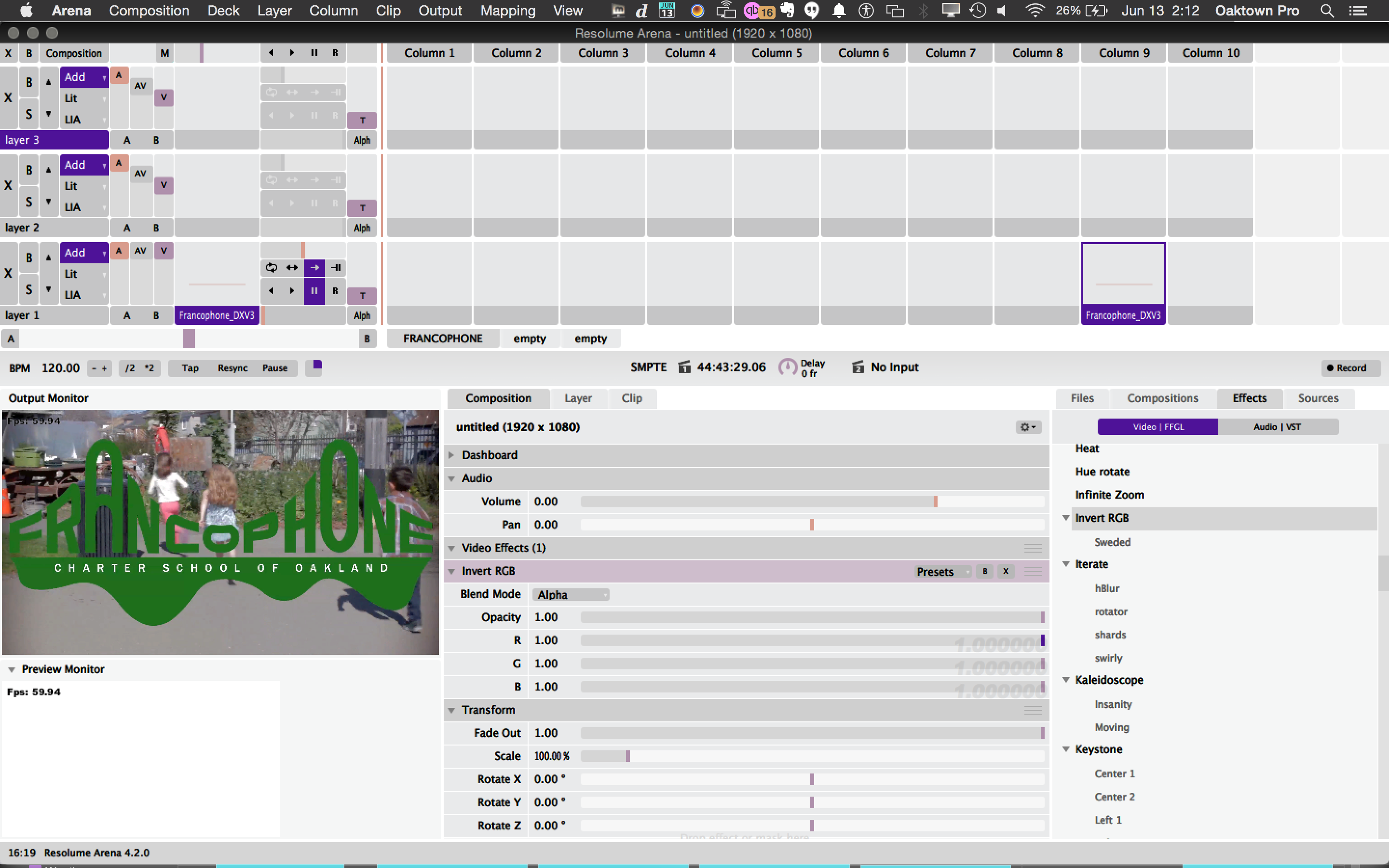Click the SMPTE timecode clapper icon
This screenshot has height=868, width=1389.
[684, 367]
